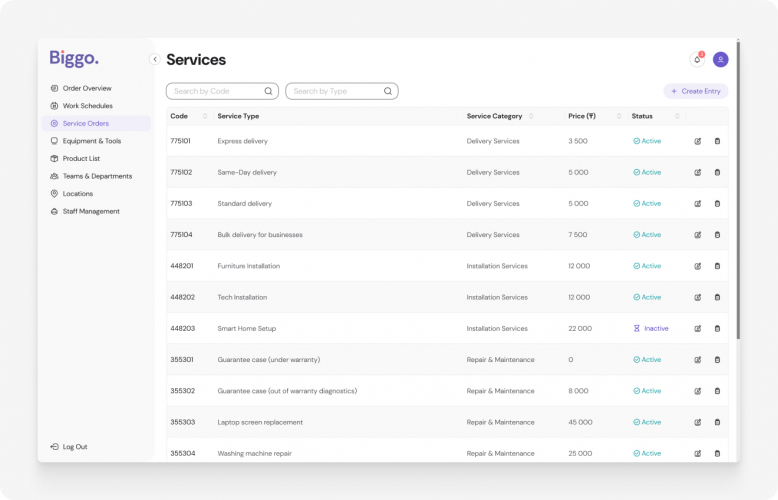This screenshot has width=778, height=500.
Task: Select code 355302 cell
Action: [183, 391]
